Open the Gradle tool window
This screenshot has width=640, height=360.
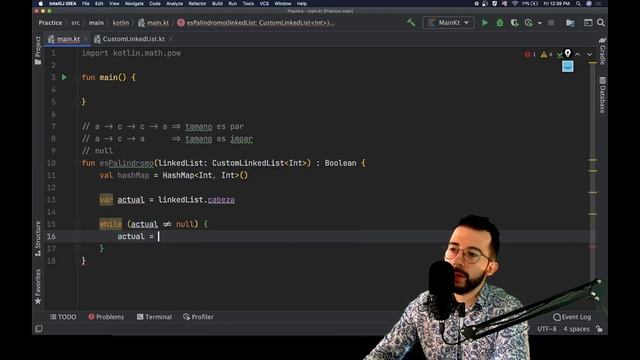tap(602, 51)
